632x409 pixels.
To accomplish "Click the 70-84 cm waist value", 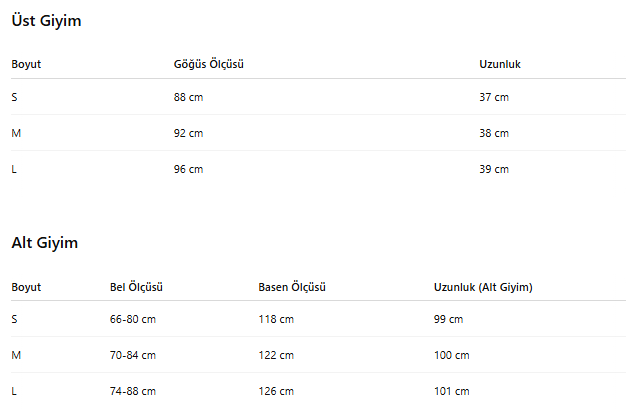I will [x=133, y=355].
